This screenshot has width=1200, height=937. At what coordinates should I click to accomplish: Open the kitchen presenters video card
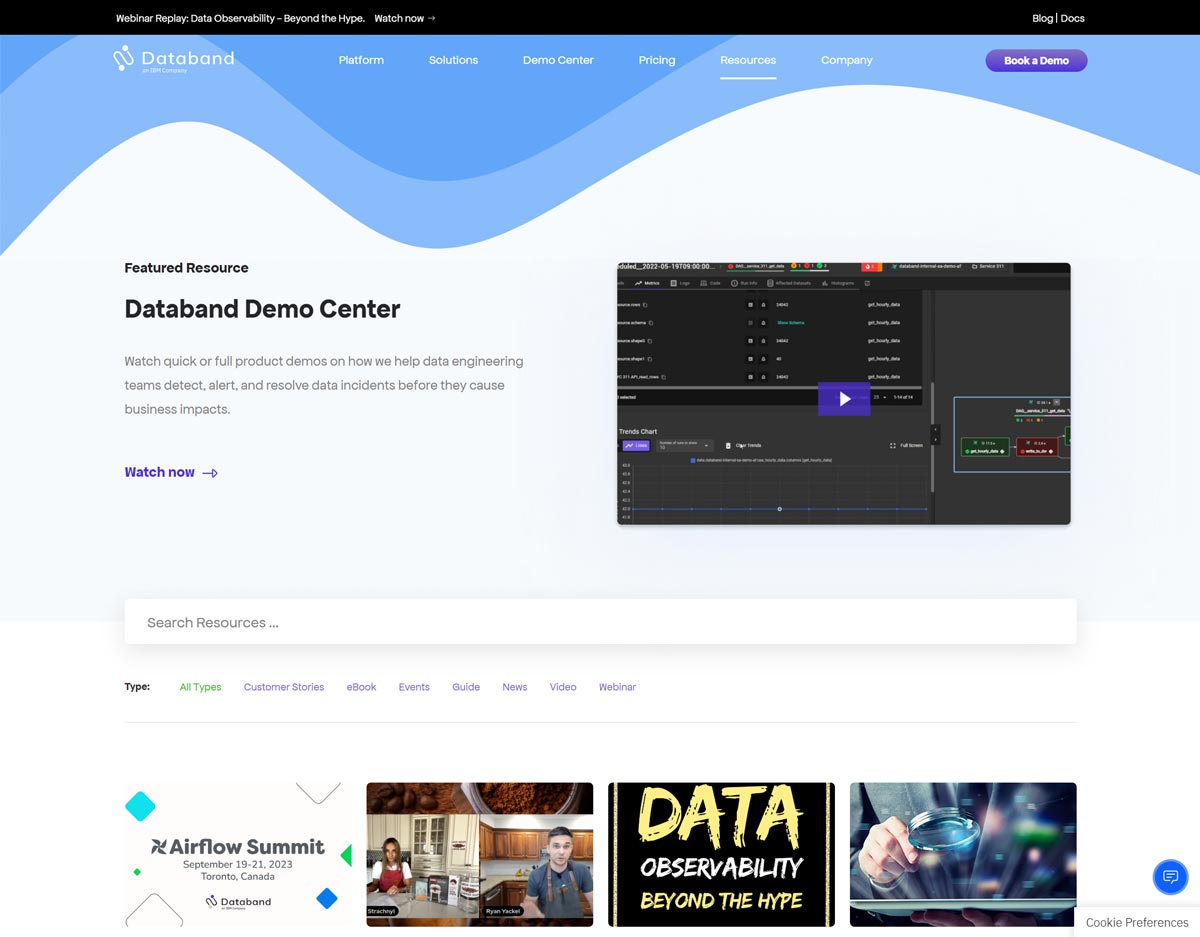480,855
